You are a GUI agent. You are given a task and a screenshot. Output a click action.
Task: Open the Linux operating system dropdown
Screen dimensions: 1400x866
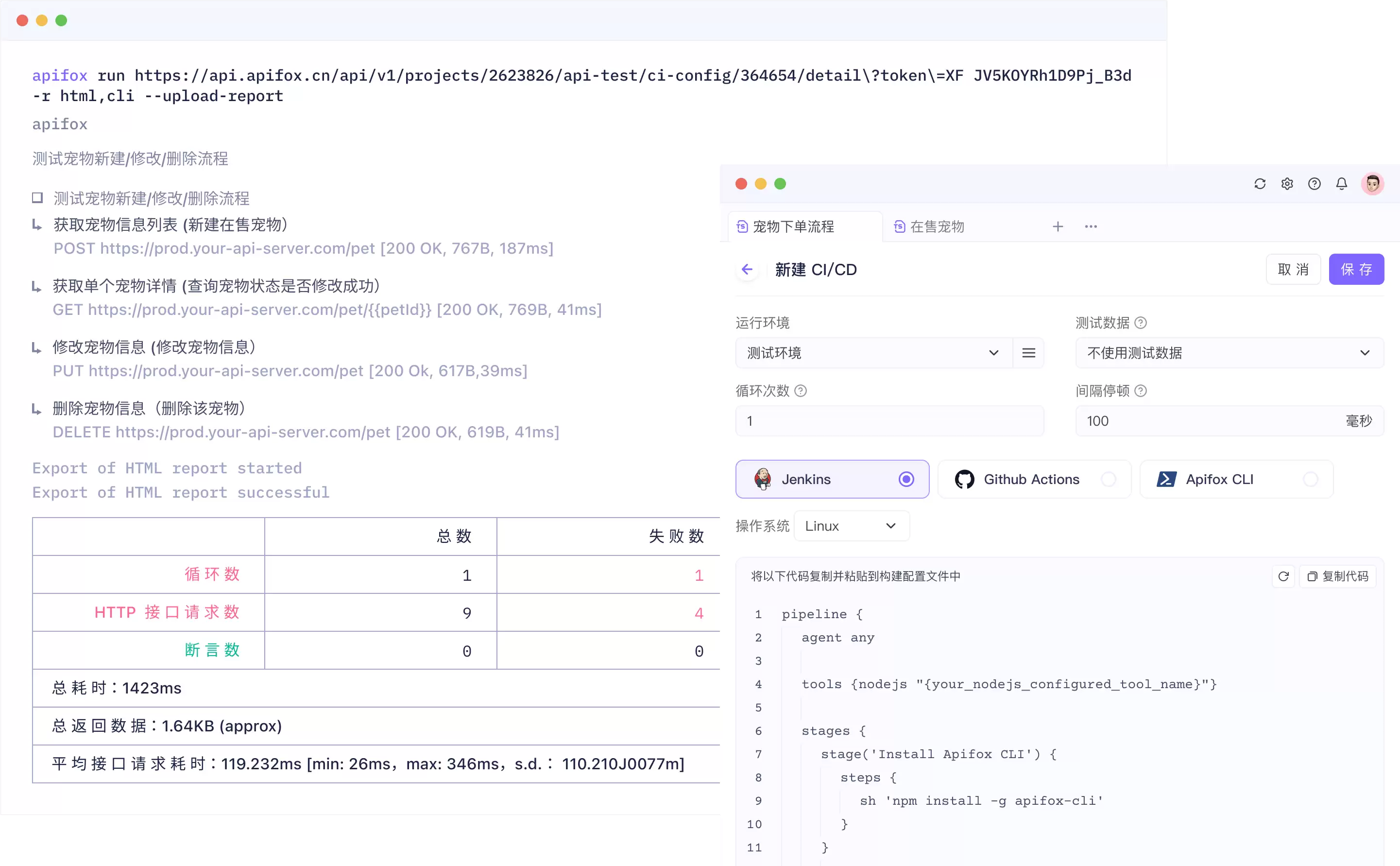coord(852,526)
